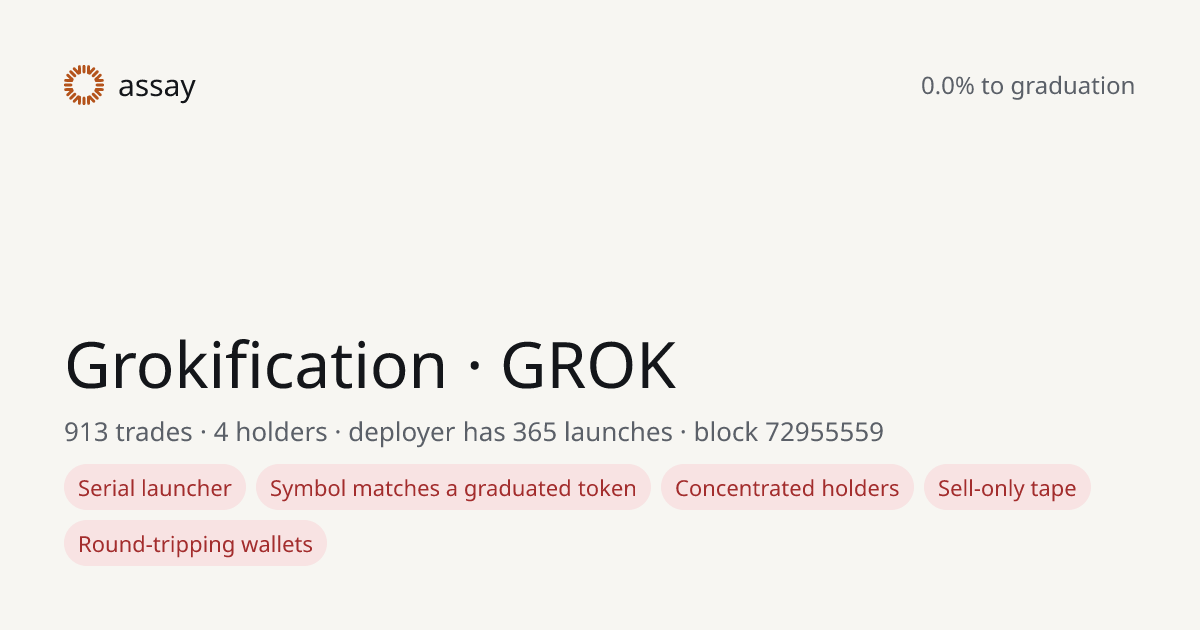Click the Concentrated holders tag
Image resolution: width=1200 pixels, height=630 pixels.
pos(787,488)
